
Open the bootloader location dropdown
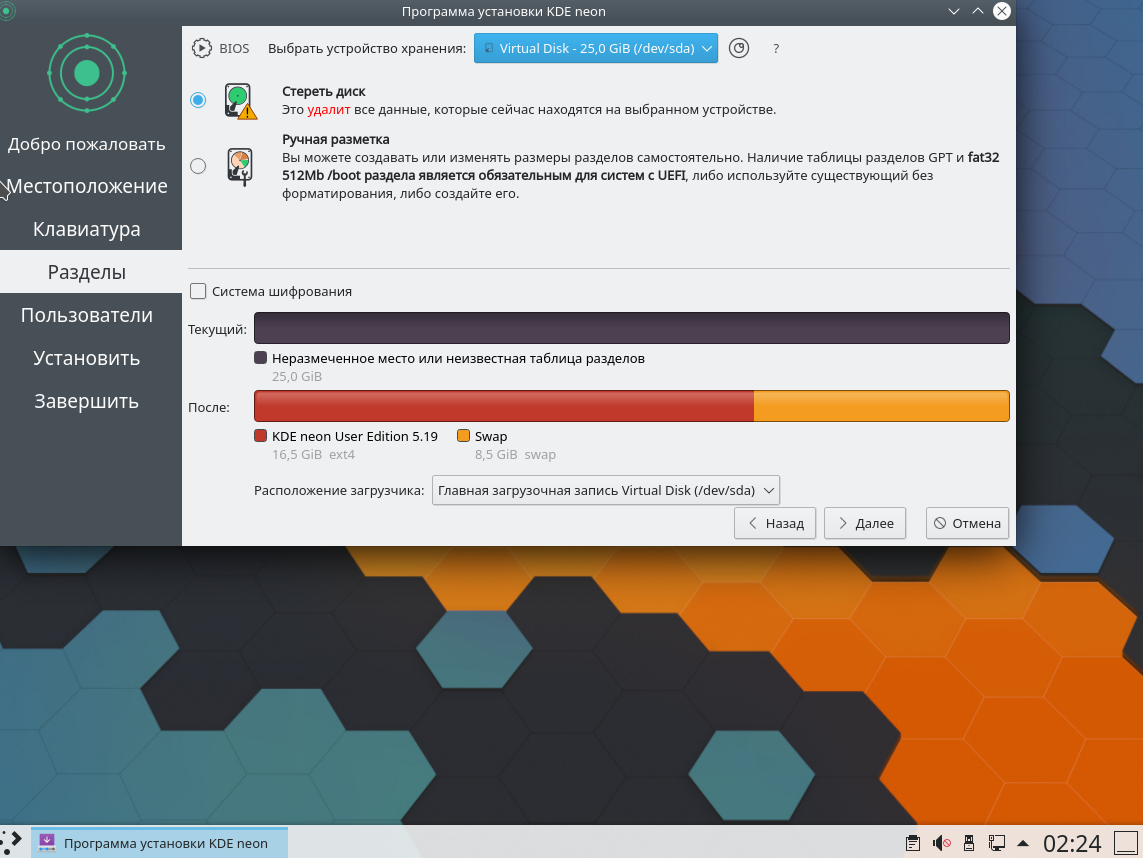(x=606, y=490)
